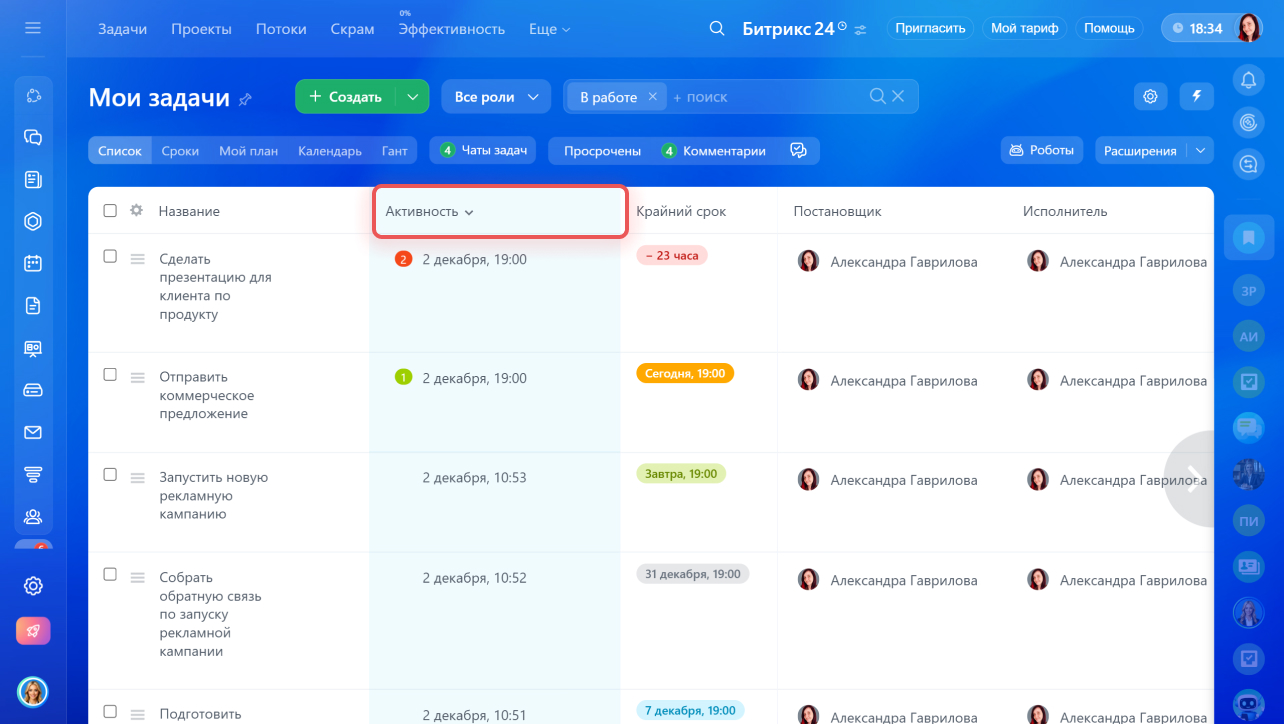Image resolution: width=1284 pixels, height=724 pixels.
Task: Open the hamburger menu in top left
Action: click(33, 28)
